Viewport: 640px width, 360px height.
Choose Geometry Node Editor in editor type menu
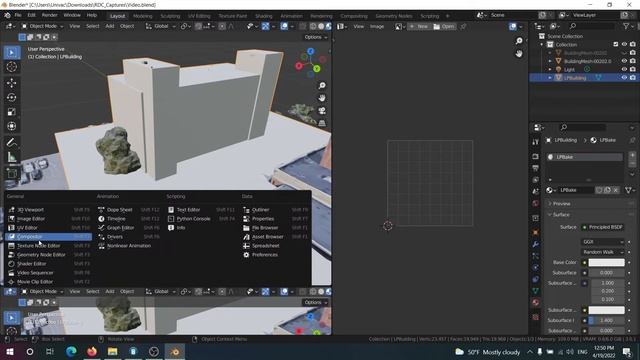(x=49, y=255)
